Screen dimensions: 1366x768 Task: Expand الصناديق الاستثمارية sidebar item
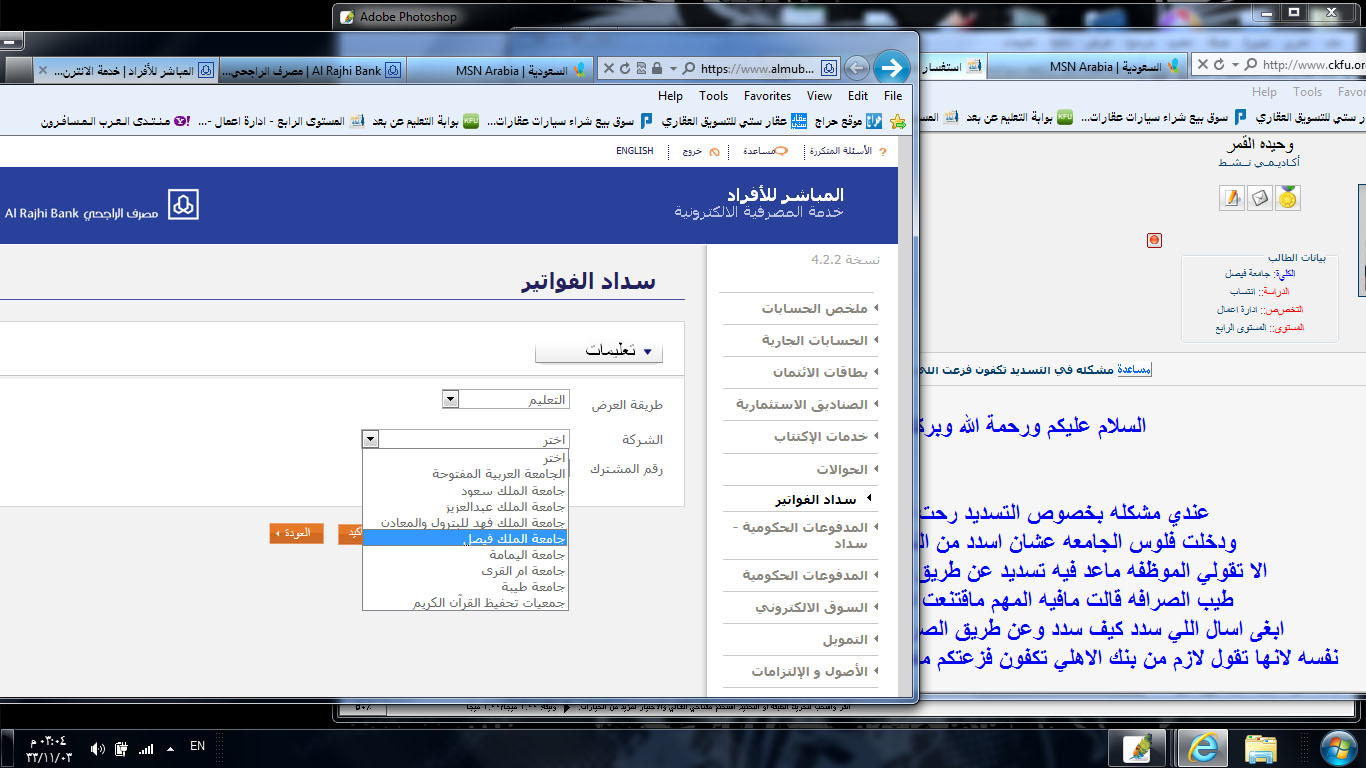click(807, 404)
